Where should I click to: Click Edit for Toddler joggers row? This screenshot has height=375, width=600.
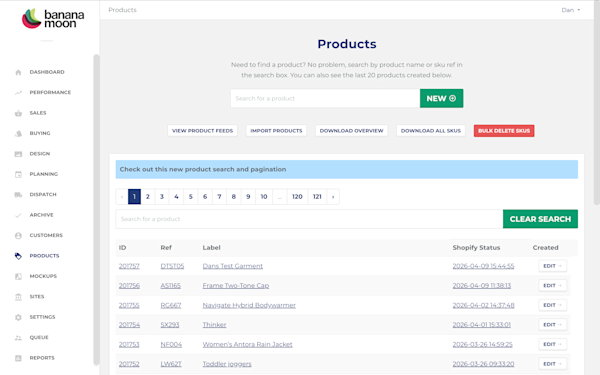click(x=553, y=364)
